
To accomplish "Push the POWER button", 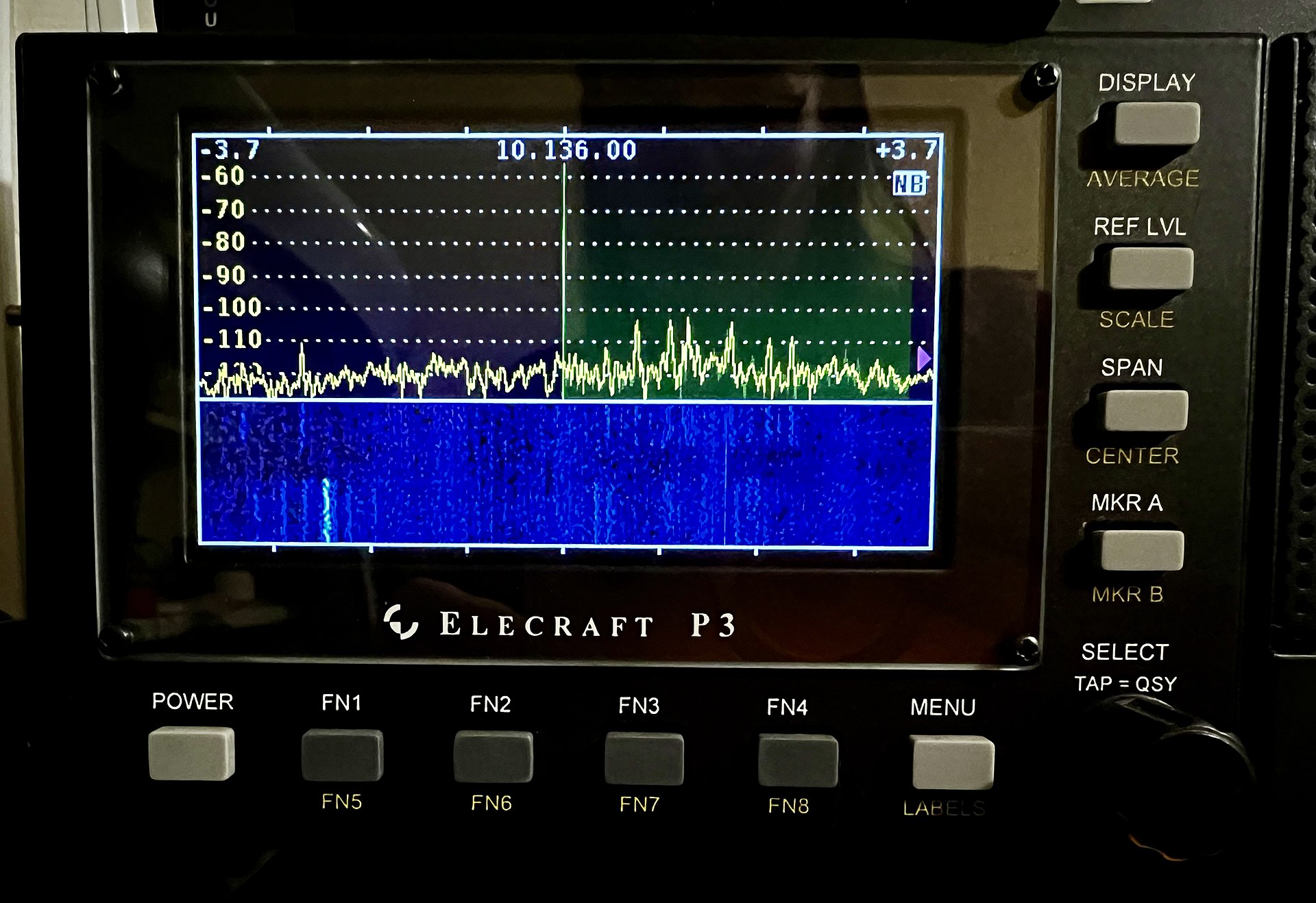I will click(191, 754).
